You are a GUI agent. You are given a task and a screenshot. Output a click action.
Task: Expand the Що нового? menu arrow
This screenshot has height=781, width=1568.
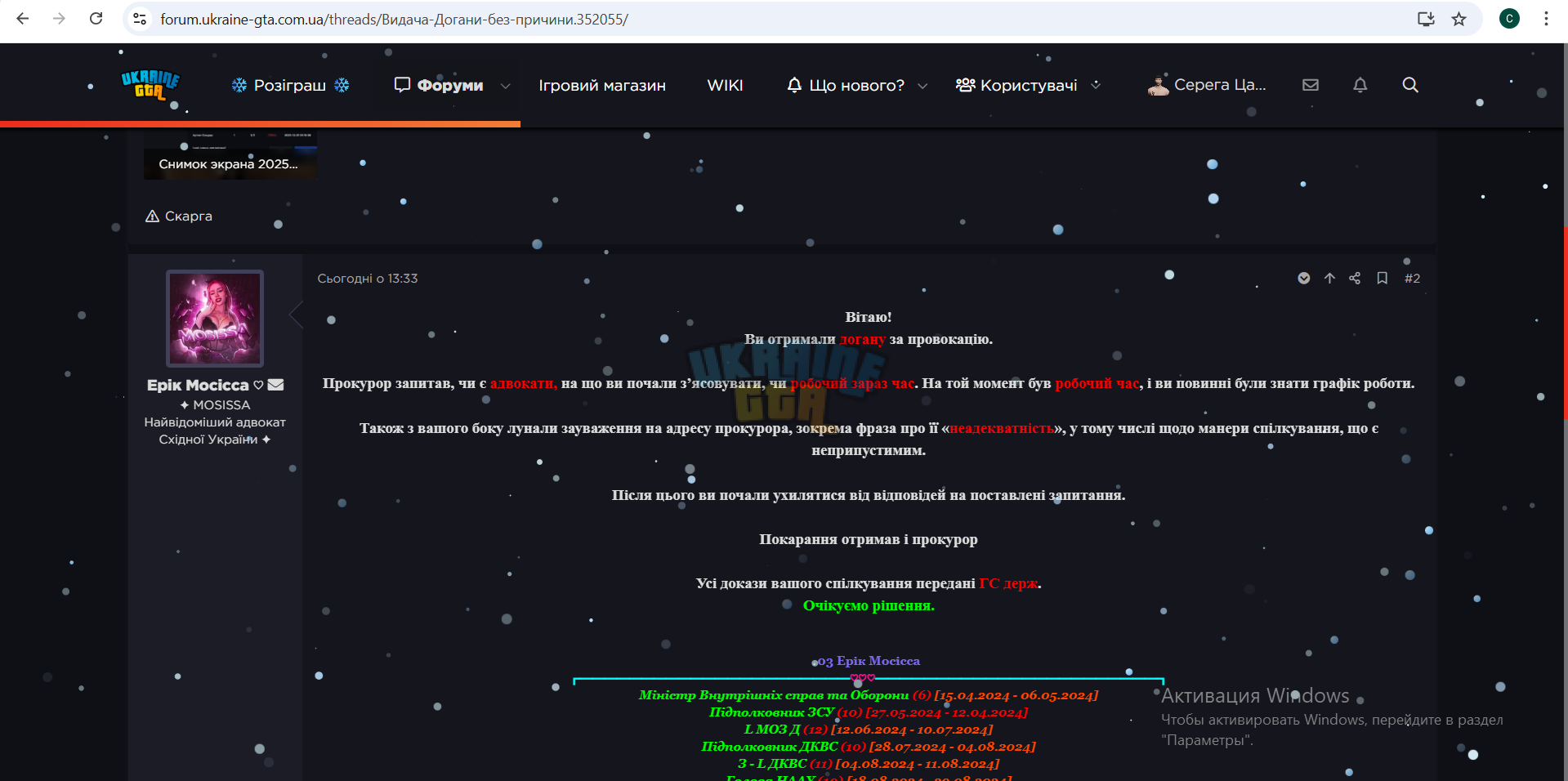click(x=922, y=86)
